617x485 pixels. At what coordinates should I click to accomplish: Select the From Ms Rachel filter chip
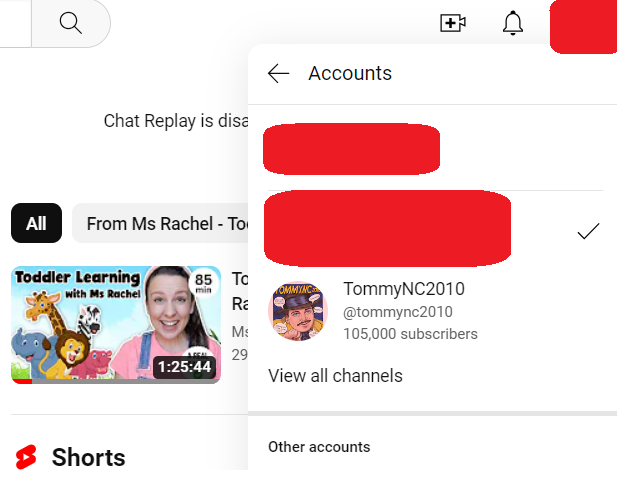click(160, 223)
